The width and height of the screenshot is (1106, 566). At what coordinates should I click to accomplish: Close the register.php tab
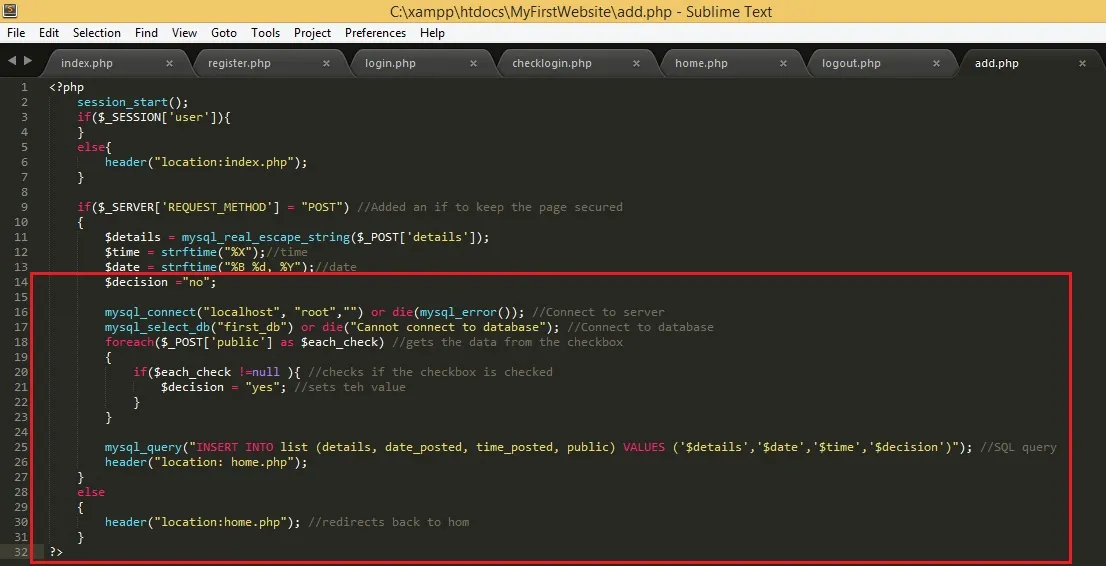point(326,63)
